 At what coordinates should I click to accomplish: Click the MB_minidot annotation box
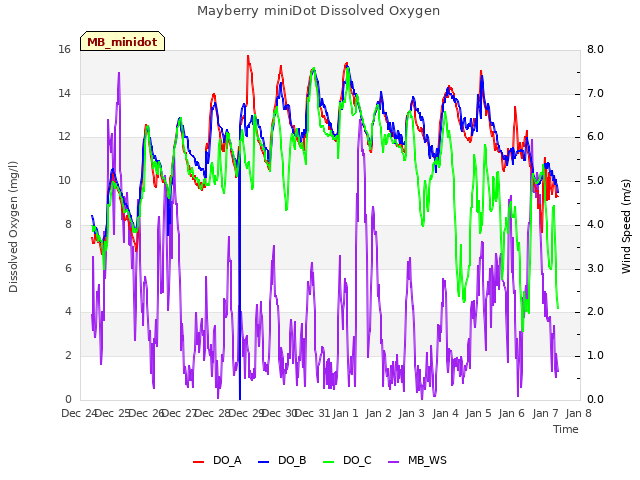(x=122, y=41)
